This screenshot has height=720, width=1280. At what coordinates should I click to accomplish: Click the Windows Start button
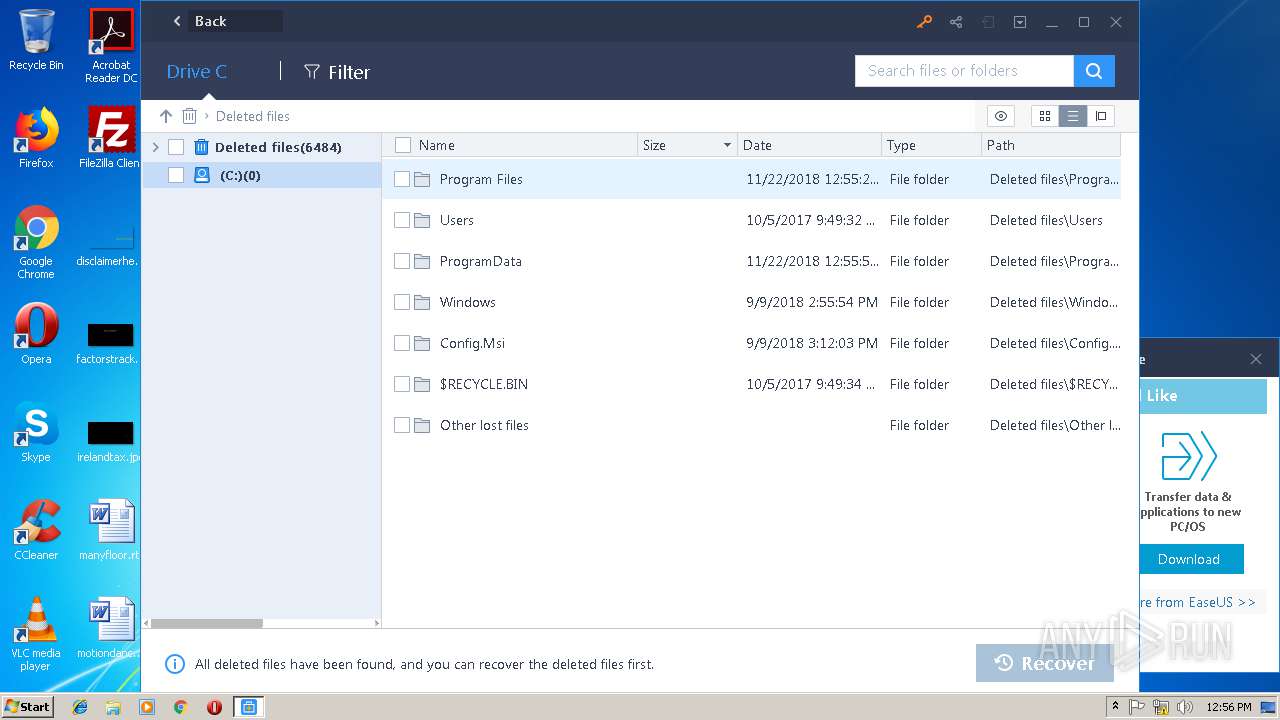pyautogui.click(x=27, y=706)
